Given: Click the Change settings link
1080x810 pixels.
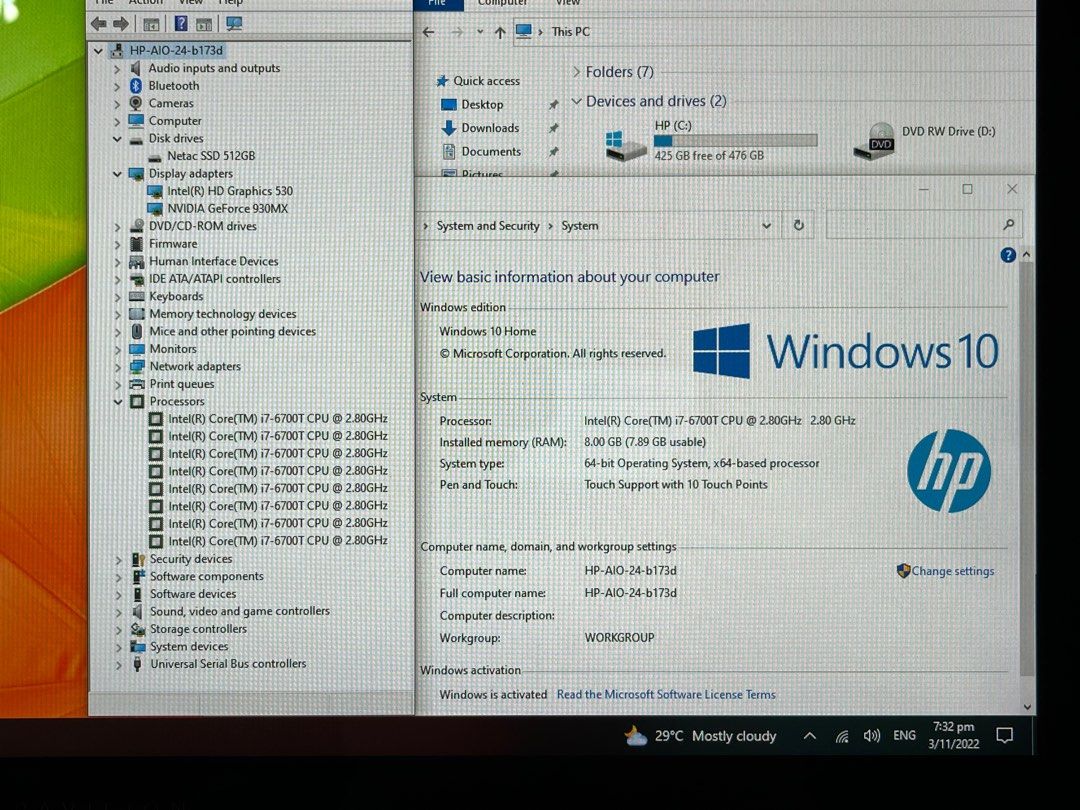Looking at the screenshot, I should 951,571.
